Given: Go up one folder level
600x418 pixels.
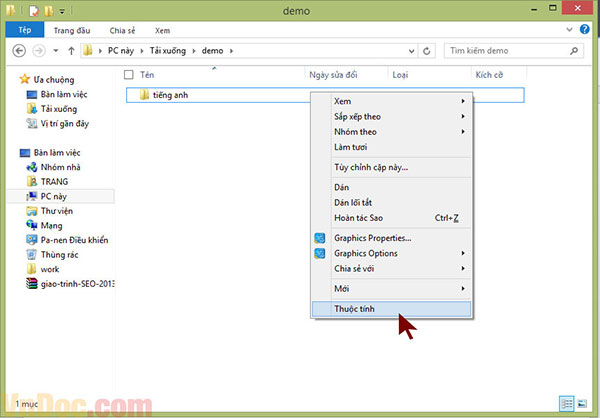Looking at the screenshot, I should click(x=71, y=51).
